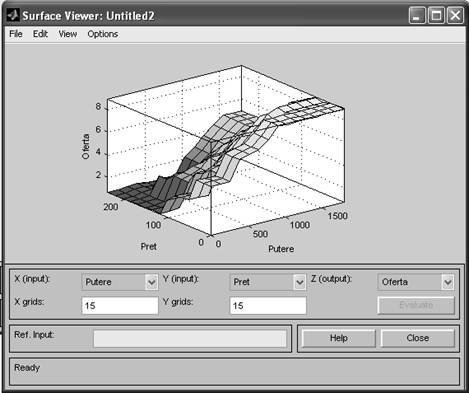Click the Oferta axis label on plot
Screen dimensions: 469x393
coord(86,147)
